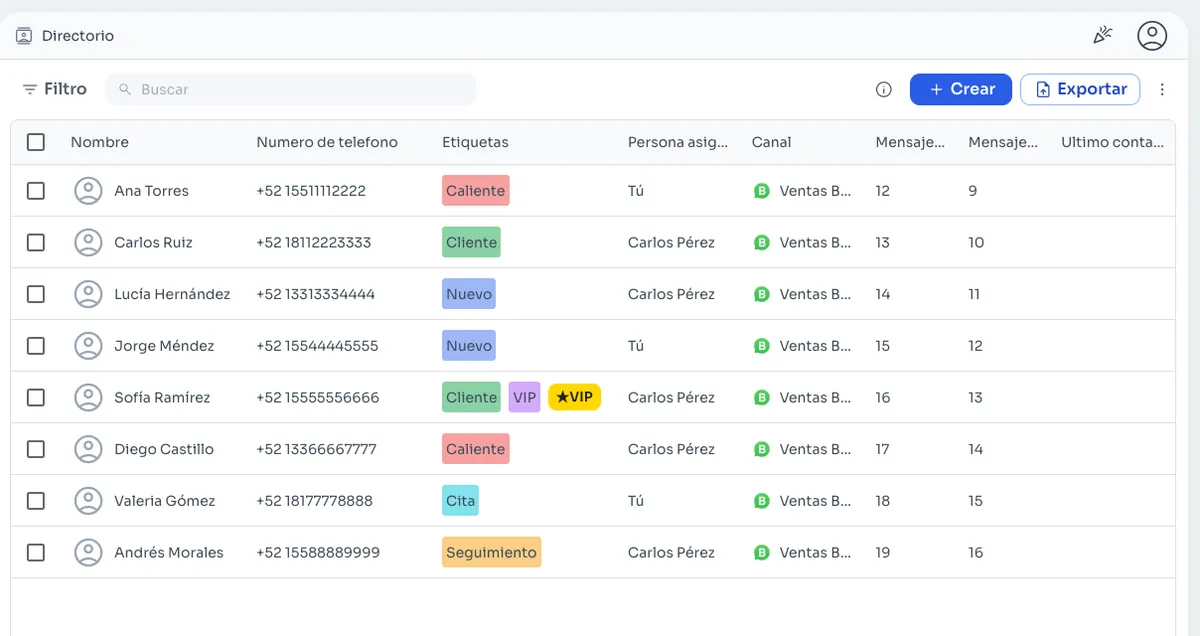Check the Andrés Morales row checkbox
Image resolution: width=1200 pixels, height=636 pixels.
click(x=36, y=552)
